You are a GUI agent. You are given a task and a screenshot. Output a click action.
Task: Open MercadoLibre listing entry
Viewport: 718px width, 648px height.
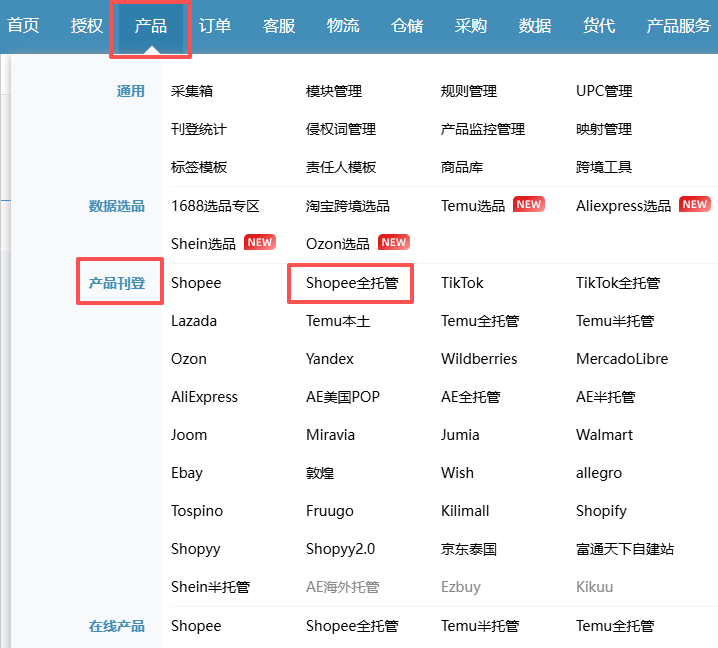(x=622, y=359)
